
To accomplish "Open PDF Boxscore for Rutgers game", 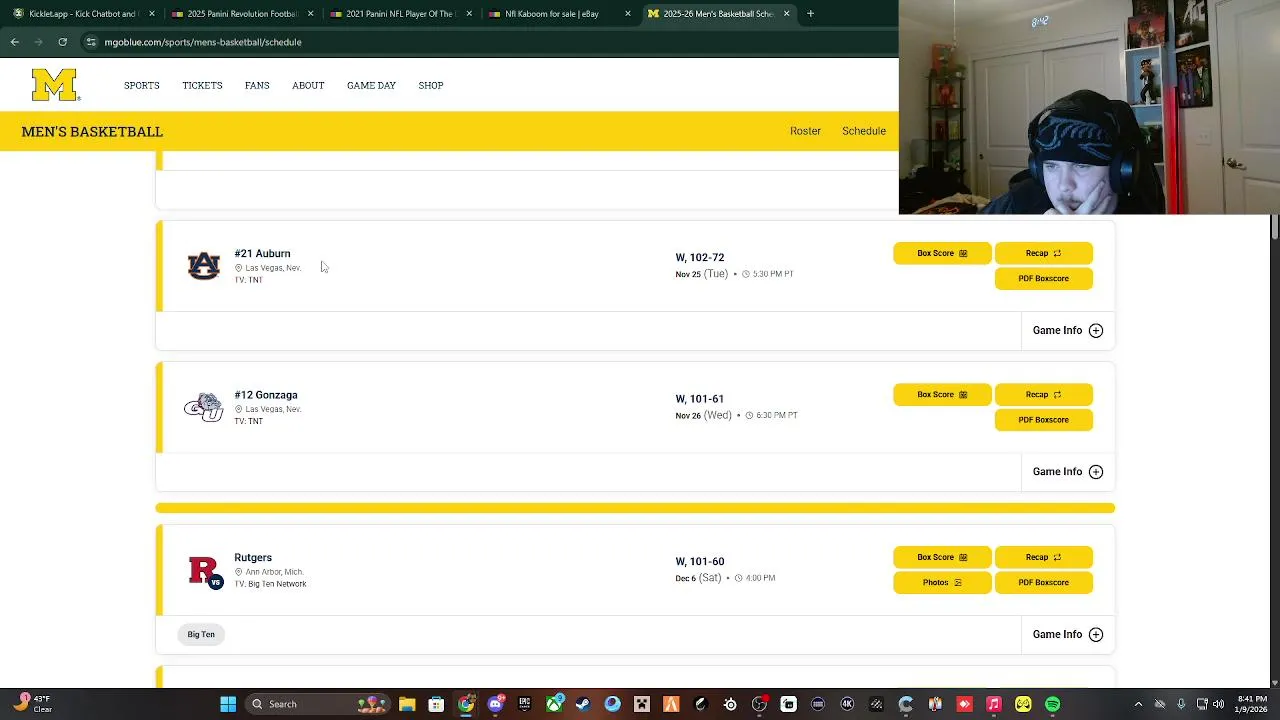I will (1044, 582).
